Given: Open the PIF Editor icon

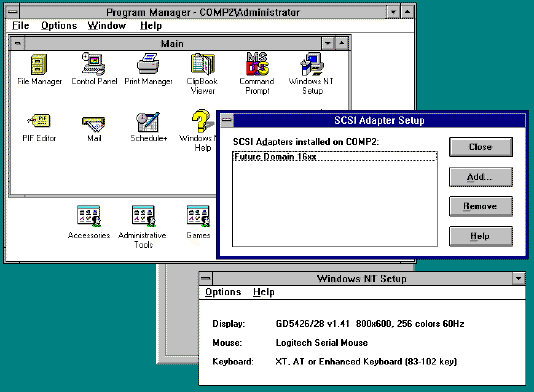Looking at the screenshot, I should 39,121.
